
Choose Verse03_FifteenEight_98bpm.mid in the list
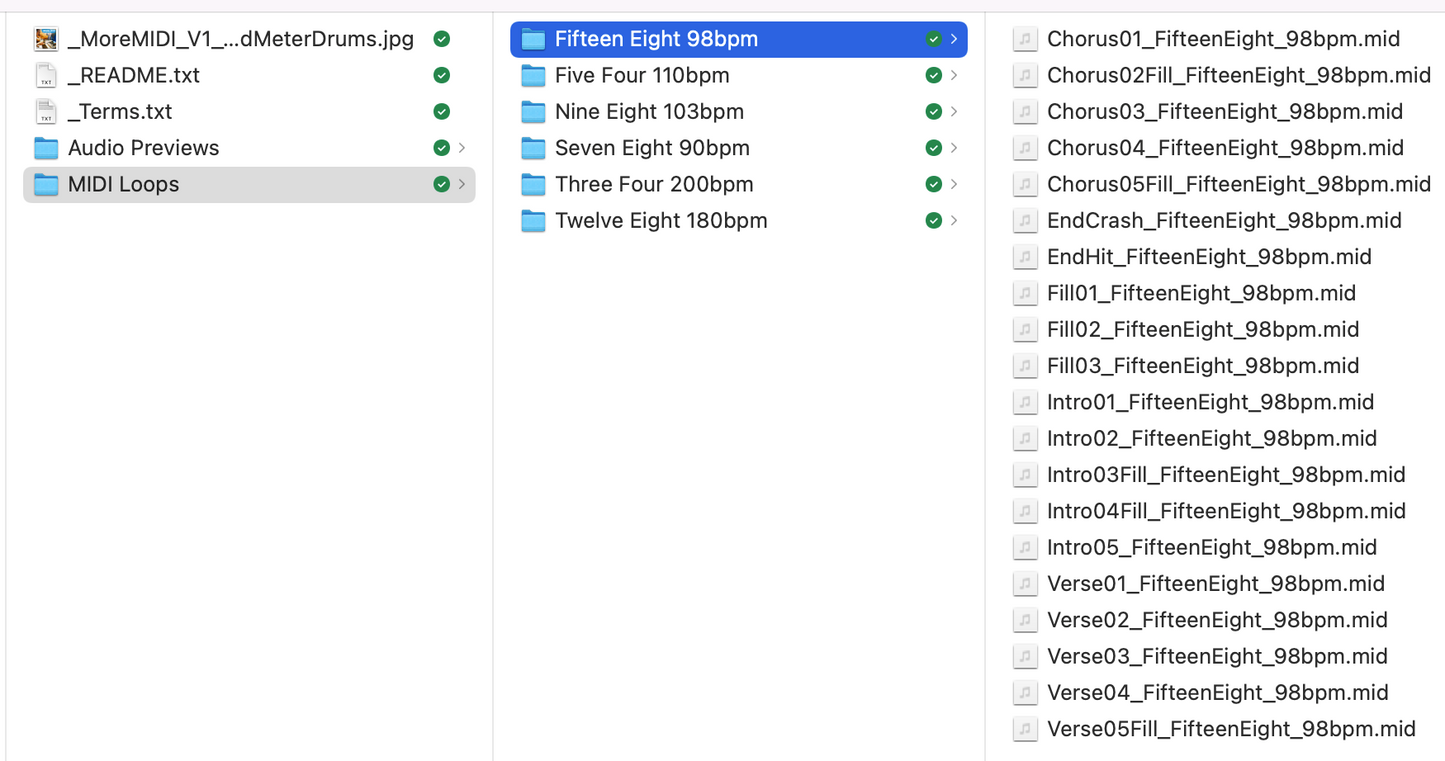click(x=1217, y=657)
